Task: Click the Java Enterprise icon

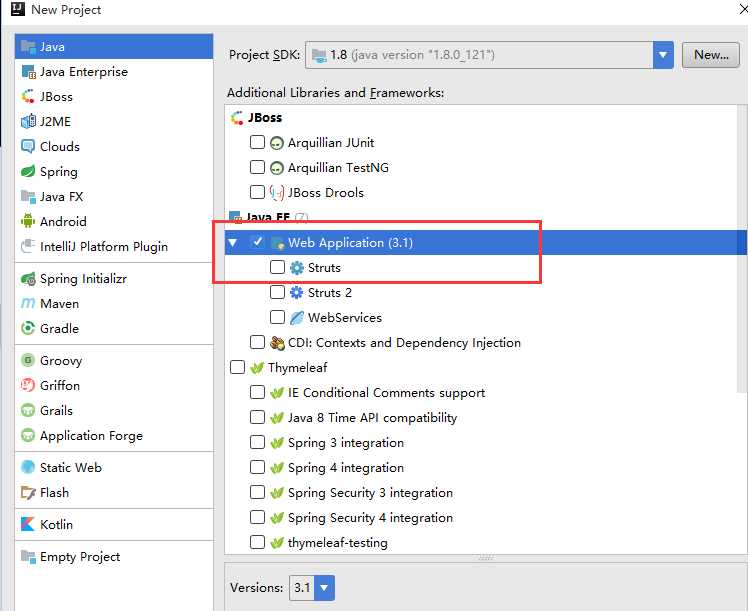Action: click(28, 72)
